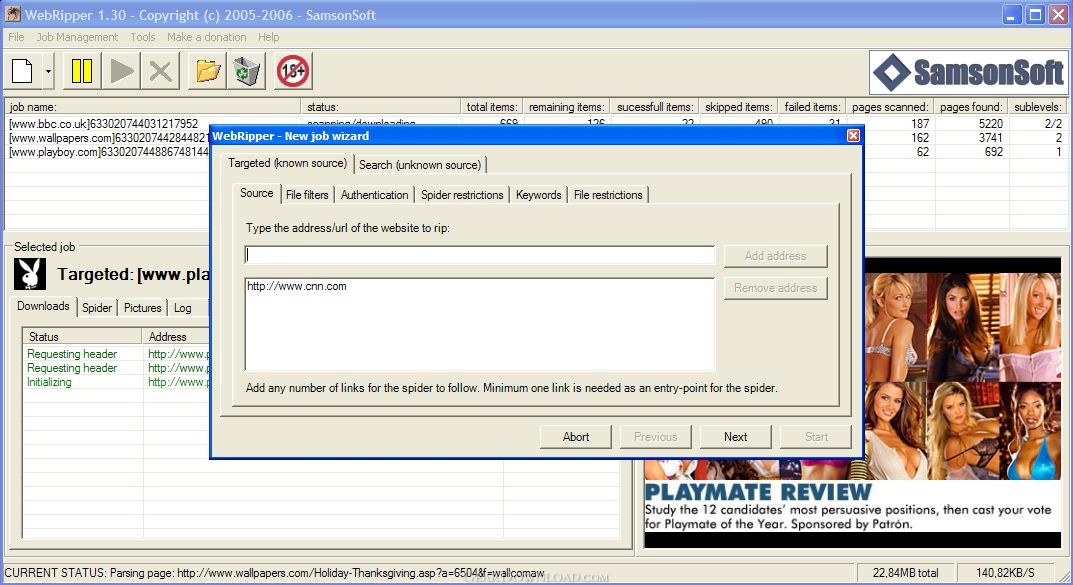The width and height of the screenshot is (1073, 585).
Task: Close the New job wizard dialog
Action: point(853,135)
